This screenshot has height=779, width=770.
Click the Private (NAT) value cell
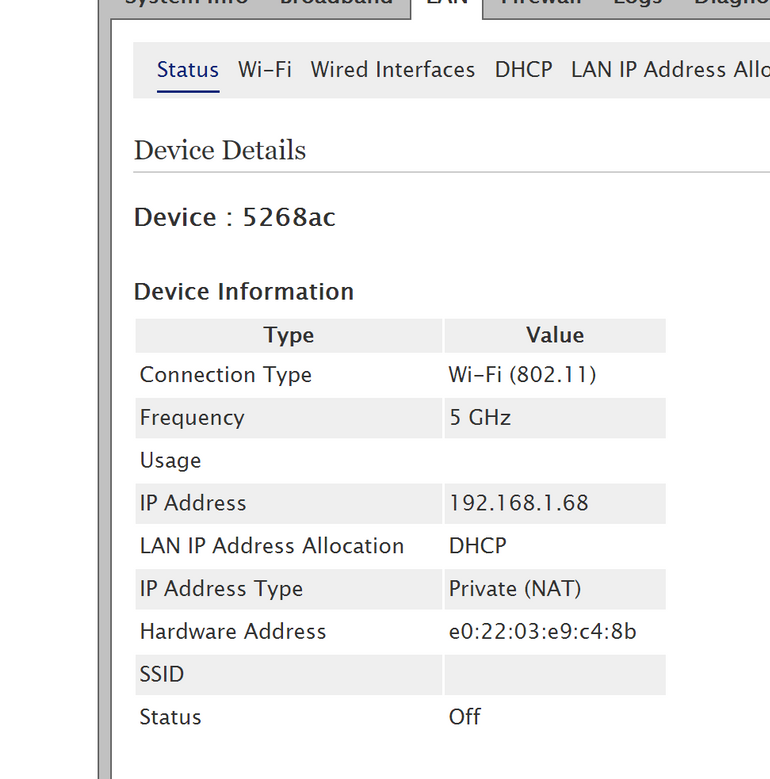pyautogui.click(x=514, y=589)
